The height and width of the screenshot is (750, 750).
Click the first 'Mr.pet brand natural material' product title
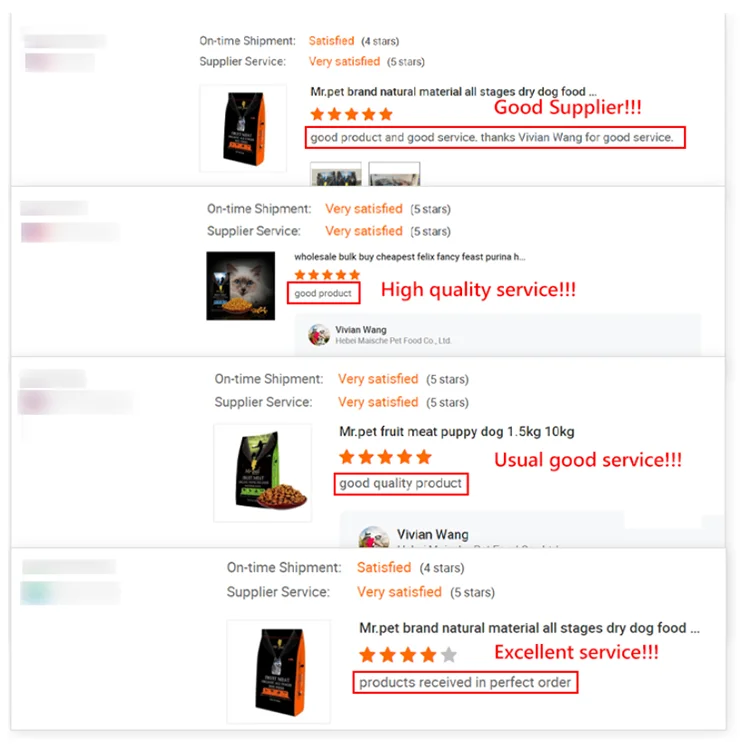pyautogui.click(x=453, y=91)
